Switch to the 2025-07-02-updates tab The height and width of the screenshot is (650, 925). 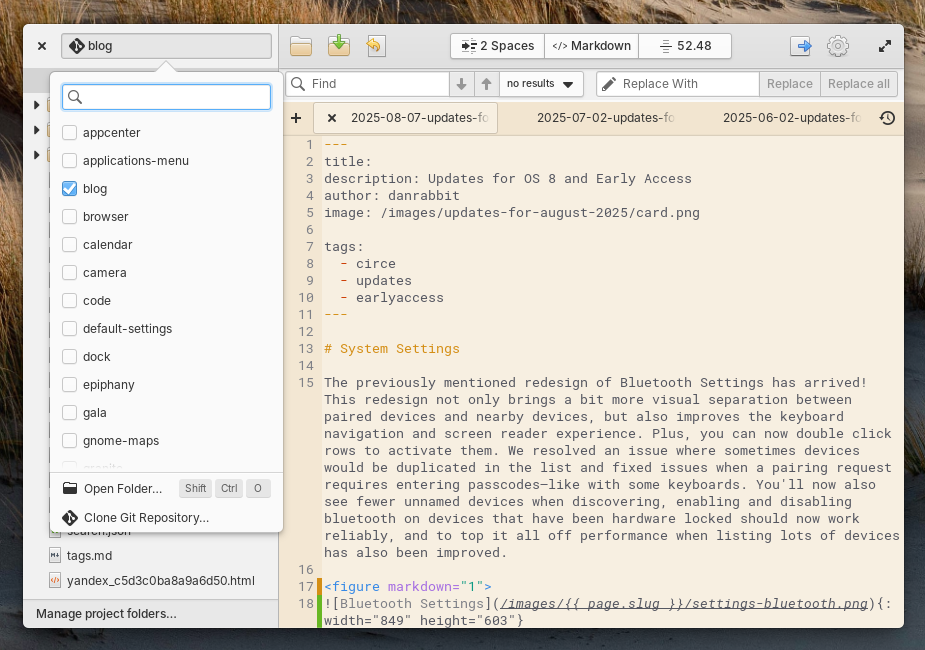pyautogui.click(x=605, y=118)
